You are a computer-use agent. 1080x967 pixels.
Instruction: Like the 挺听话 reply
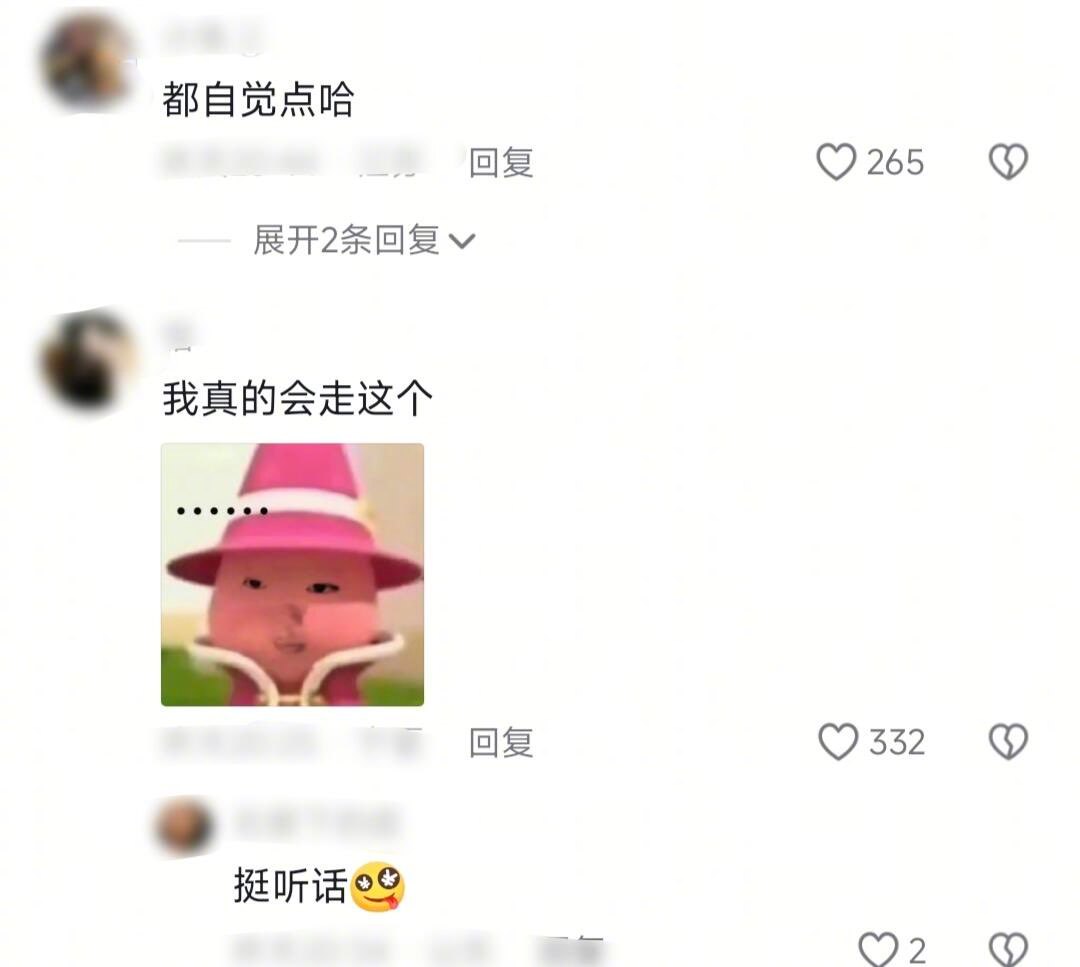(x=878, y=950)
